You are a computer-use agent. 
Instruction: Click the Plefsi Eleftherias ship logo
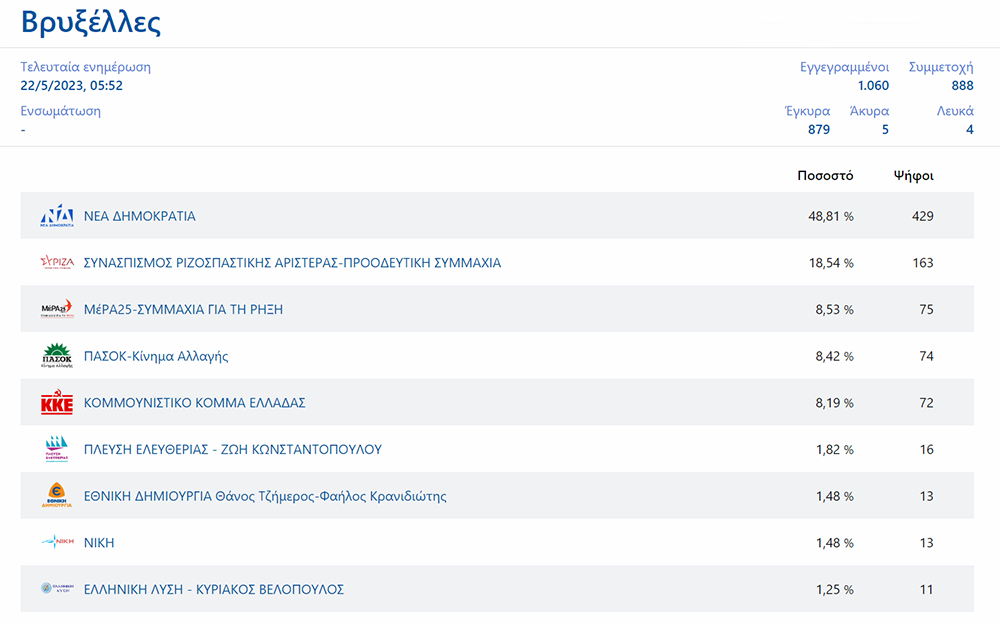coord(57,449)
